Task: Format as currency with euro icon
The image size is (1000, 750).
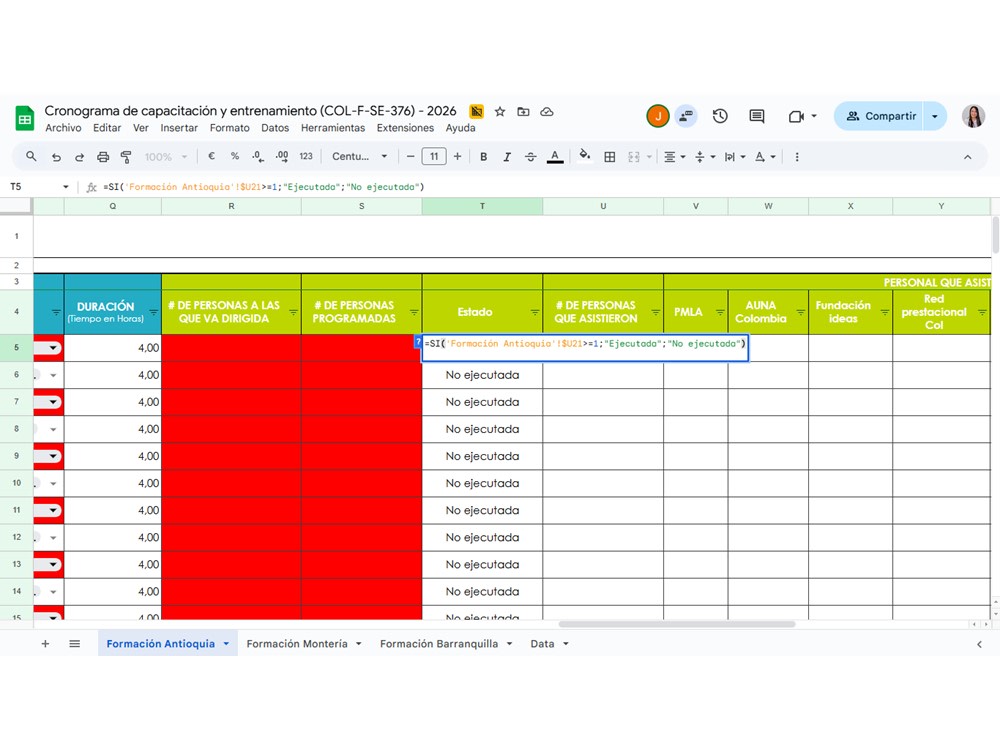Action: point(212,156)
